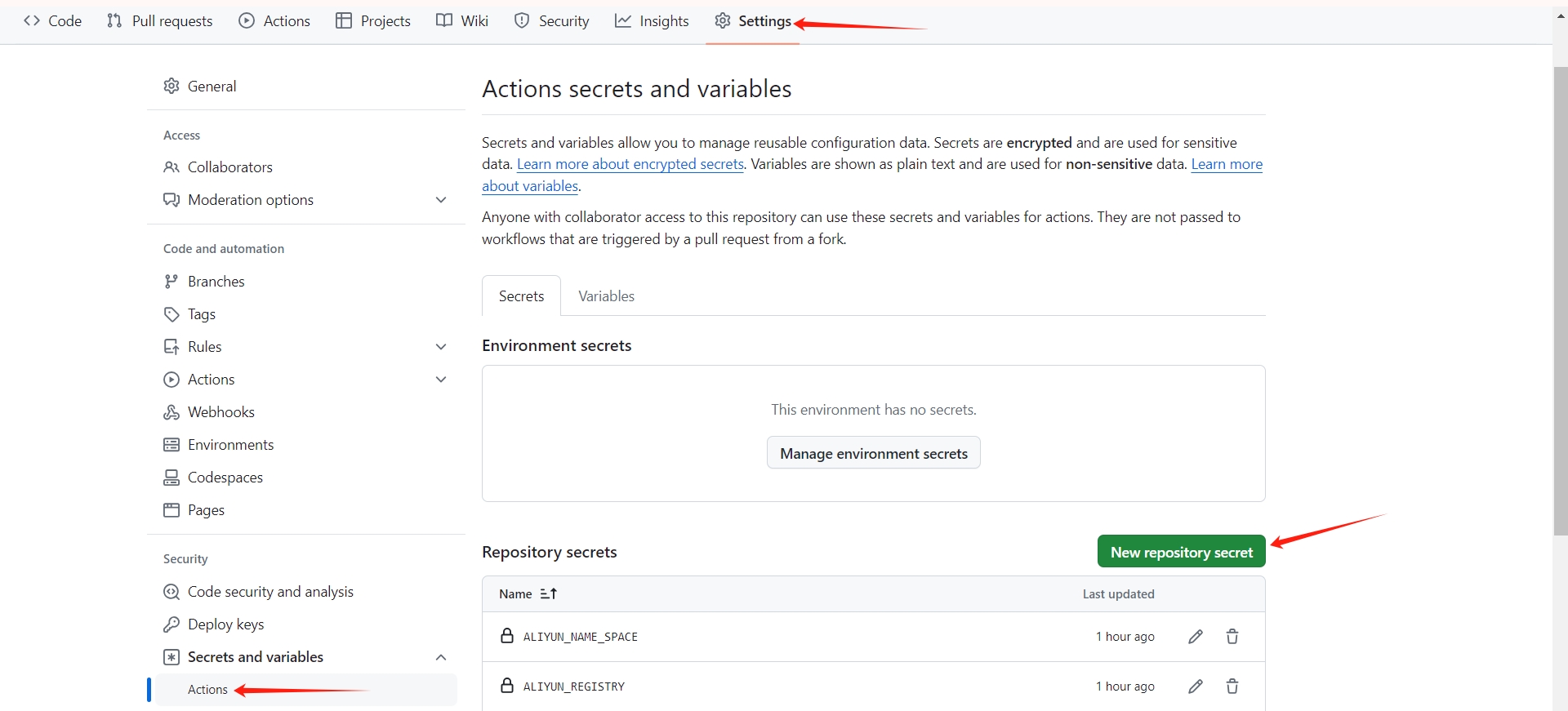Switch to the Variables tab

click(606, 296)
